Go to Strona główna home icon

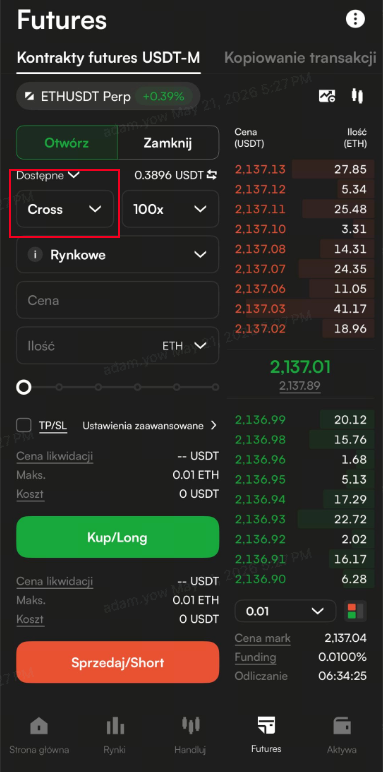[39, 726]
